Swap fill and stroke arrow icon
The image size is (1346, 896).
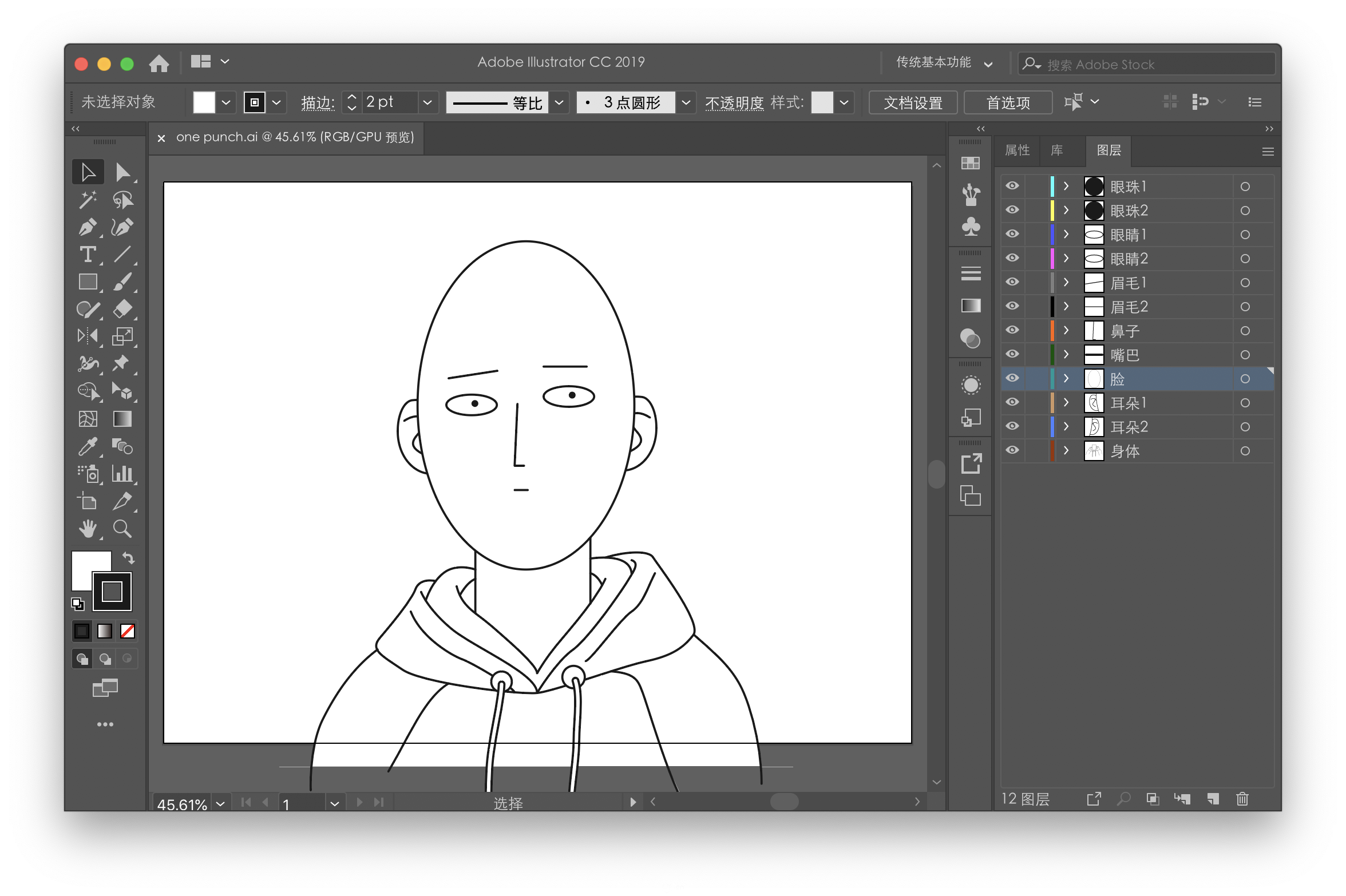128,558
